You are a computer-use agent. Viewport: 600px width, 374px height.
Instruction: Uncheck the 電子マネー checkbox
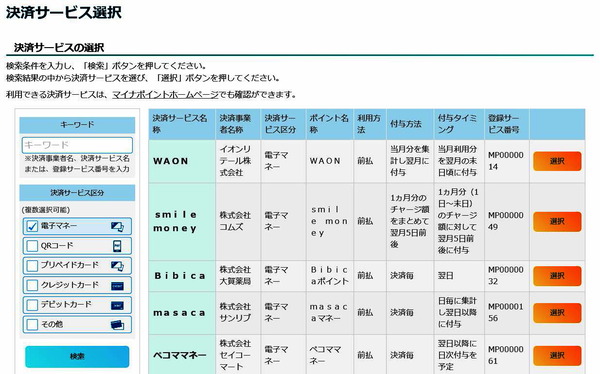pyautogui.click(x=32, y=226)
